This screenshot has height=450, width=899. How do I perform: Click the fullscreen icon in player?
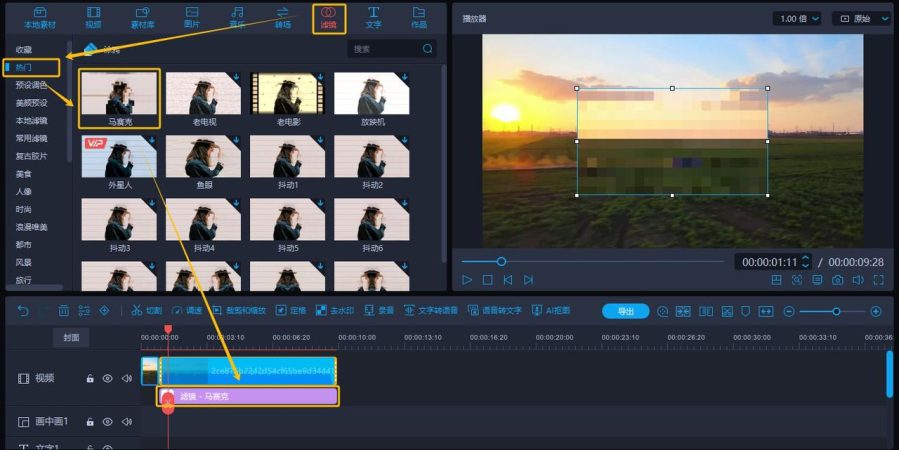pos(878,280)
